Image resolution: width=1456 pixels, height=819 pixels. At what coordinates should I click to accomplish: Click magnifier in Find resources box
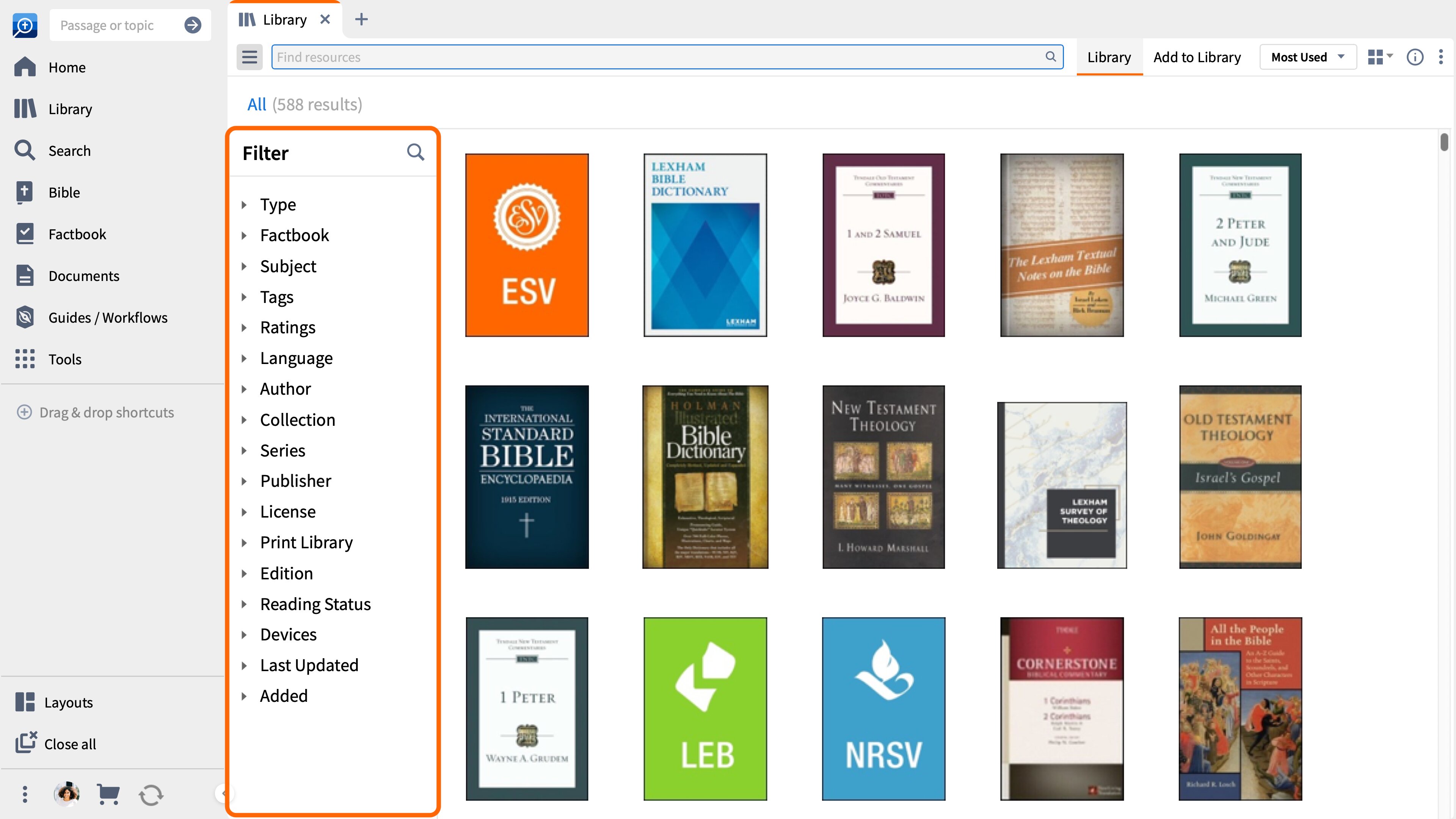pyautogui.click(x=1051, y=56)
